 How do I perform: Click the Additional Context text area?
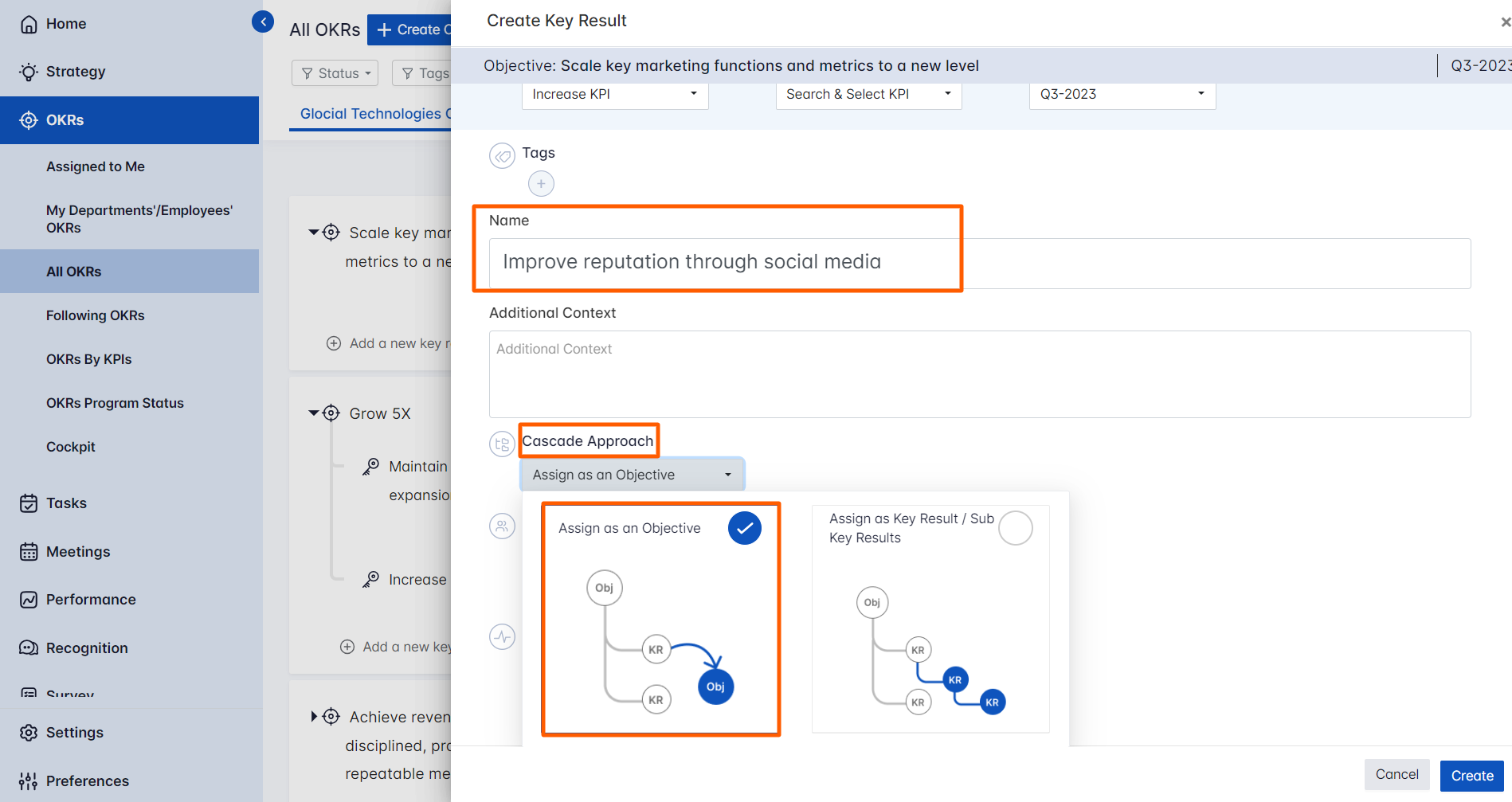tap(979, 374)
